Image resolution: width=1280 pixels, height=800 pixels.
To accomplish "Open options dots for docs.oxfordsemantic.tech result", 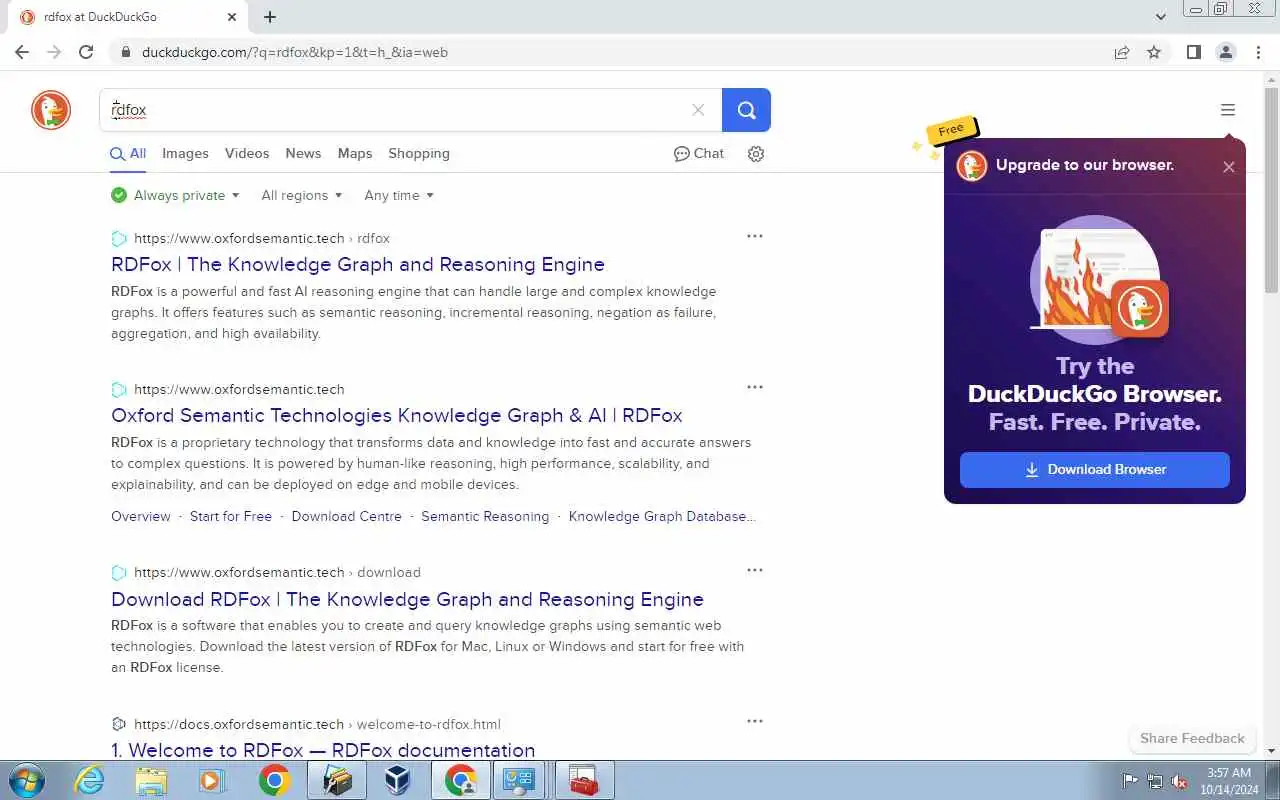I will tap(755, 721).
